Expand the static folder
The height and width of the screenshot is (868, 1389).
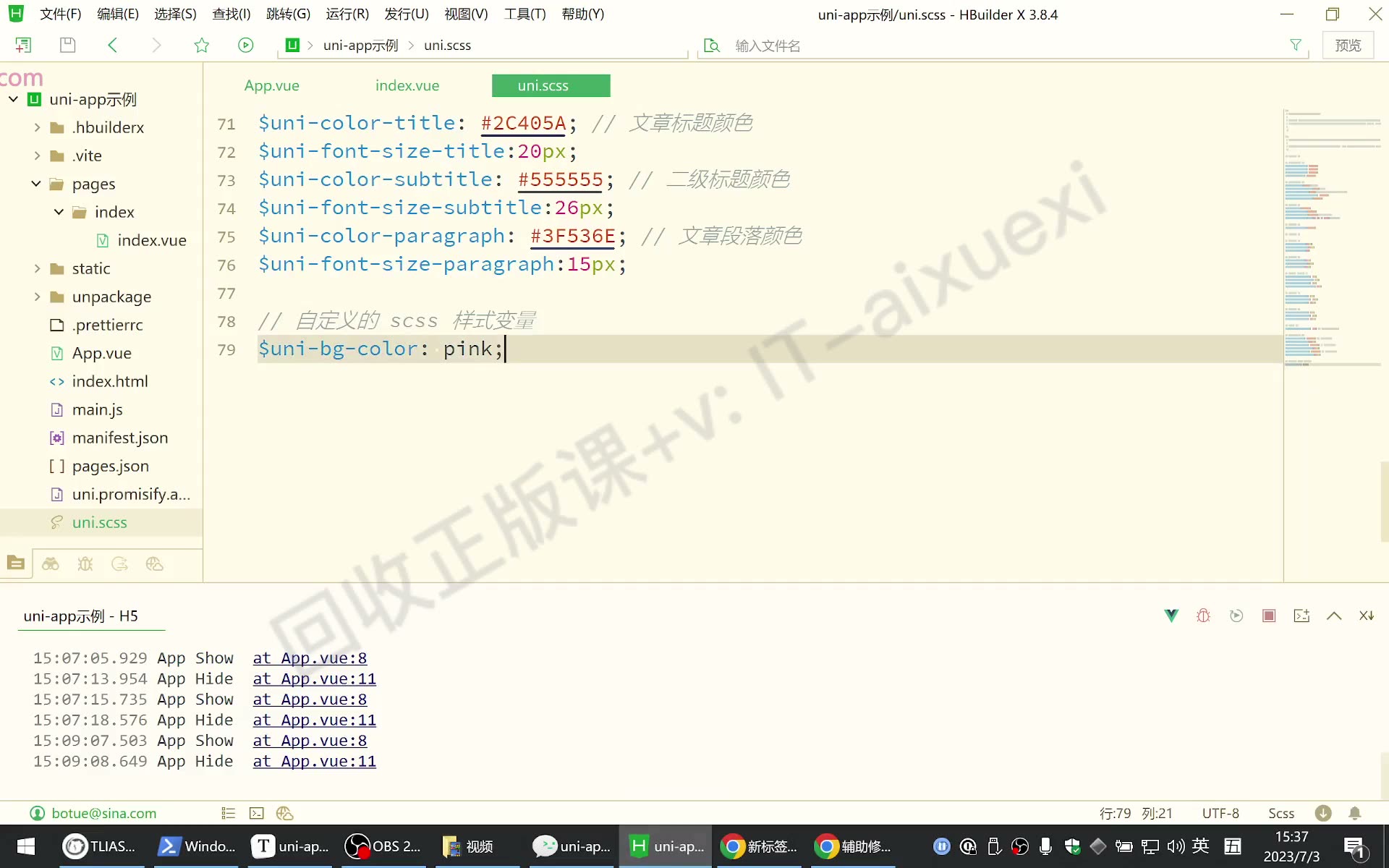38,268
